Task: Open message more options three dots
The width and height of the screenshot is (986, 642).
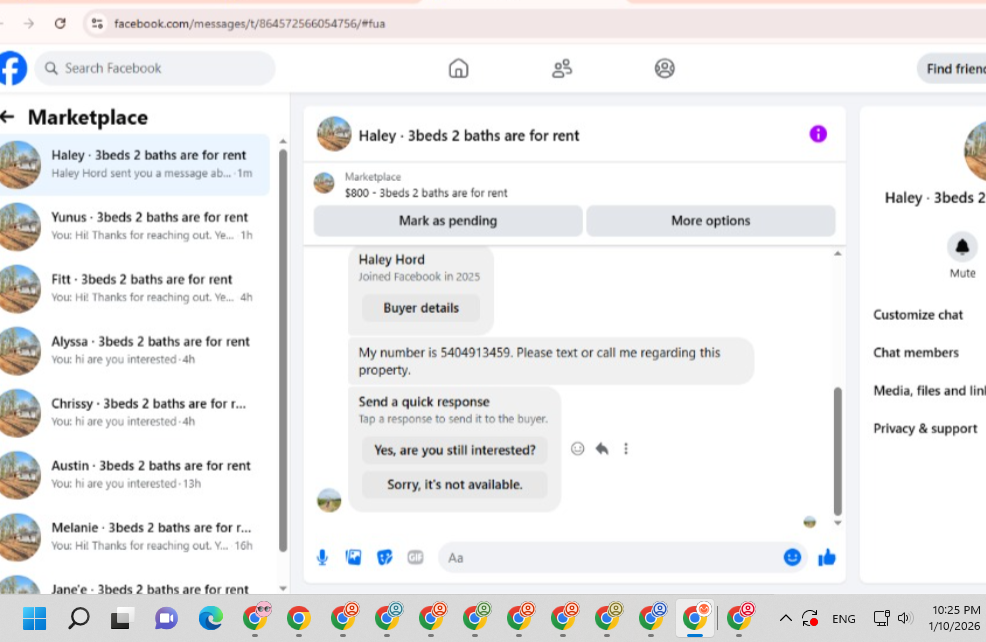Action: [x=626, y=448]
